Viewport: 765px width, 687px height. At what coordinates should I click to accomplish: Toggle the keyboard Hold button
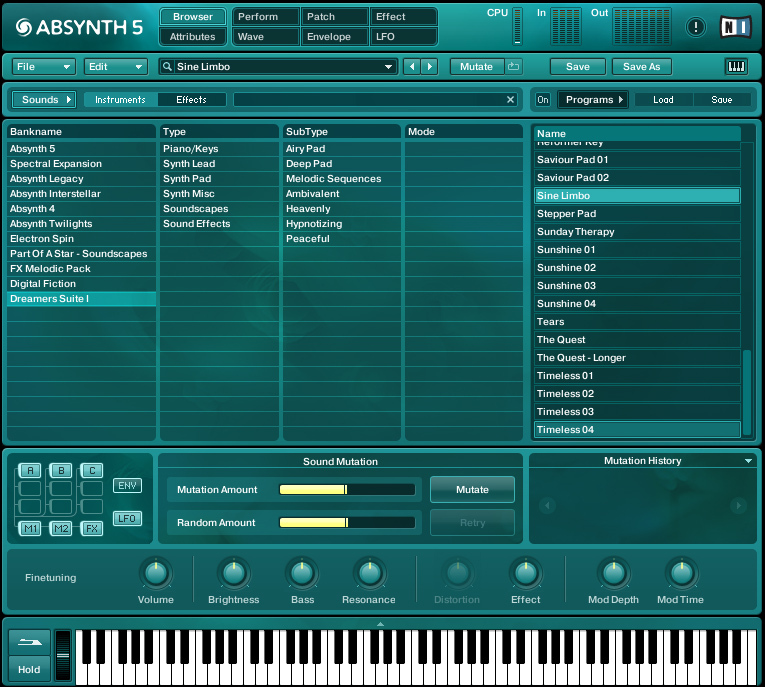[29, 669]
